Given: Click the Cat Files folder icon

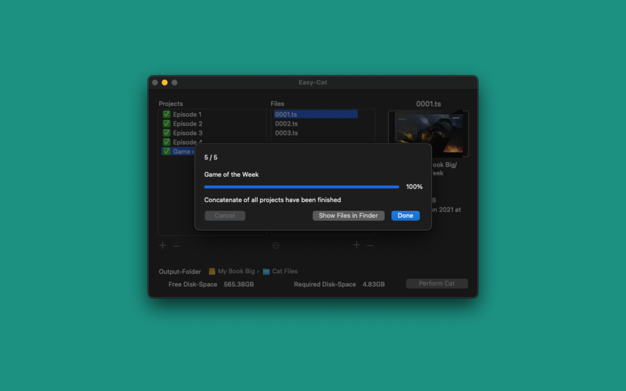Looking at the screenshot, I should pyautogui.click(x=266, y=272).
